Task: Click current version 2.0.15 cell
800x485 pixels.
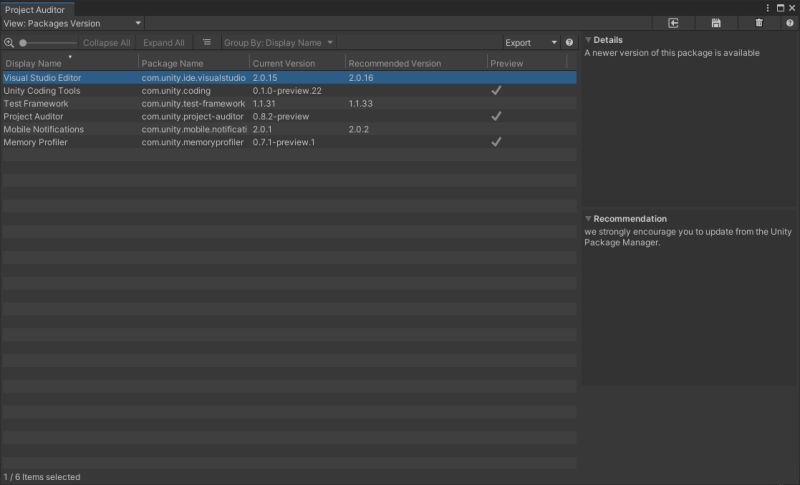Action: point(265,78)
